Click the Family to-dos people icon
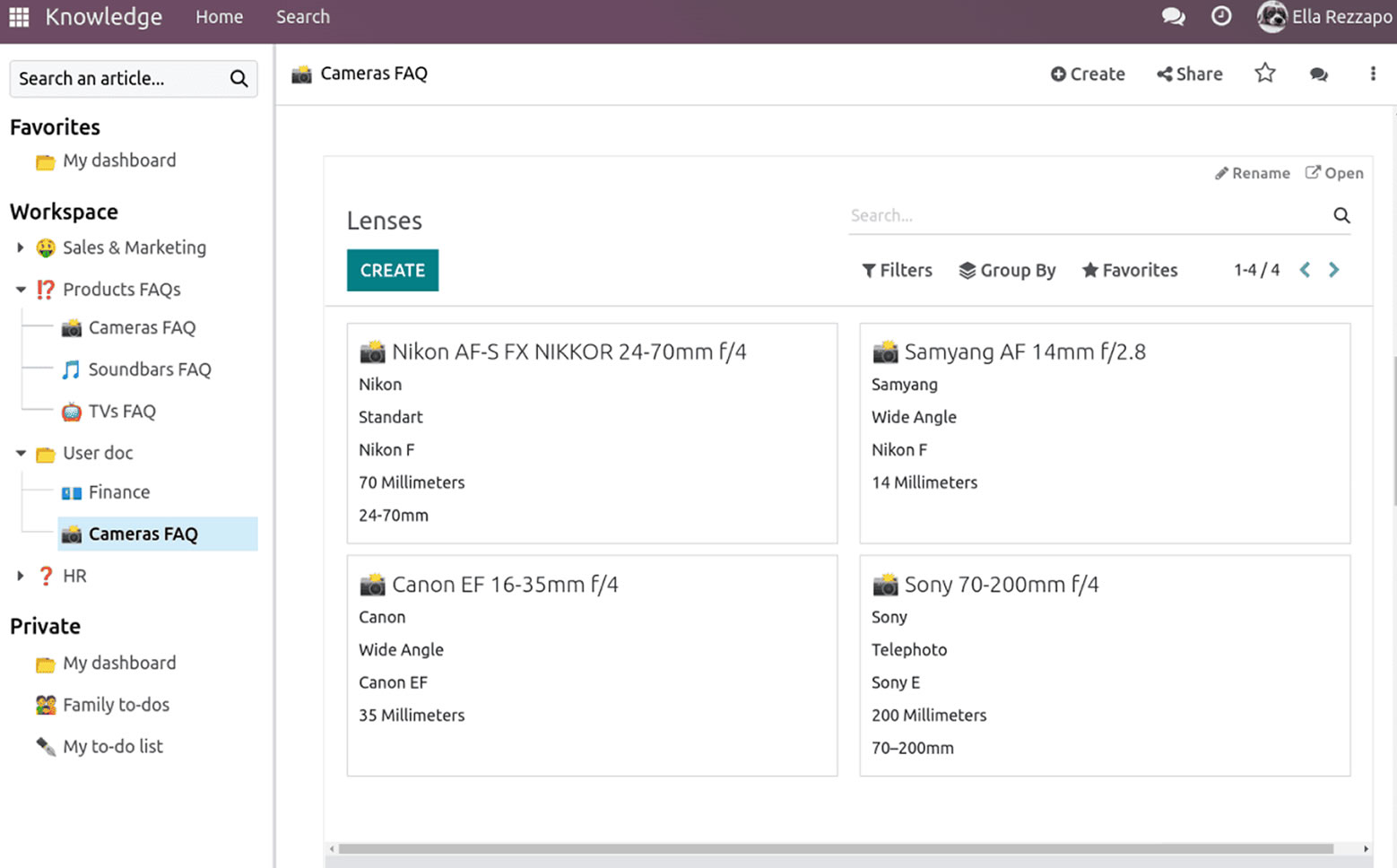Viewport: 1397px width, 868px height. (x=46, y=706)
